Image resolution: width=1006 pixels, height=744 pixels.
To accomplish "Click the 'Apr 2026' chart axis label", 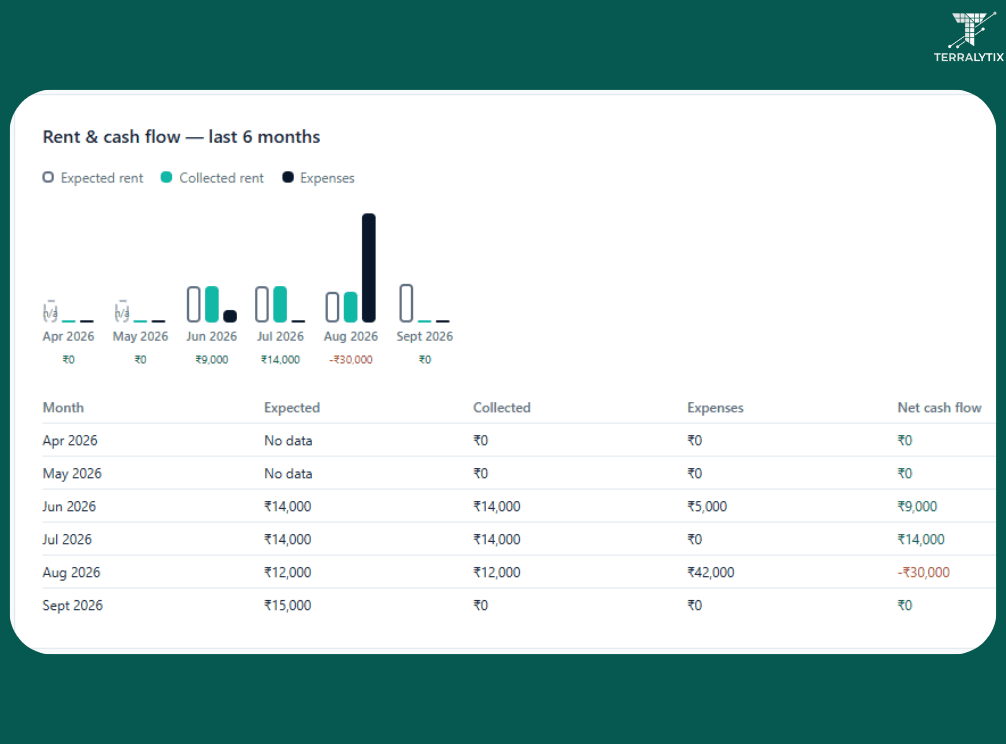I will click(x=68, y=336).
